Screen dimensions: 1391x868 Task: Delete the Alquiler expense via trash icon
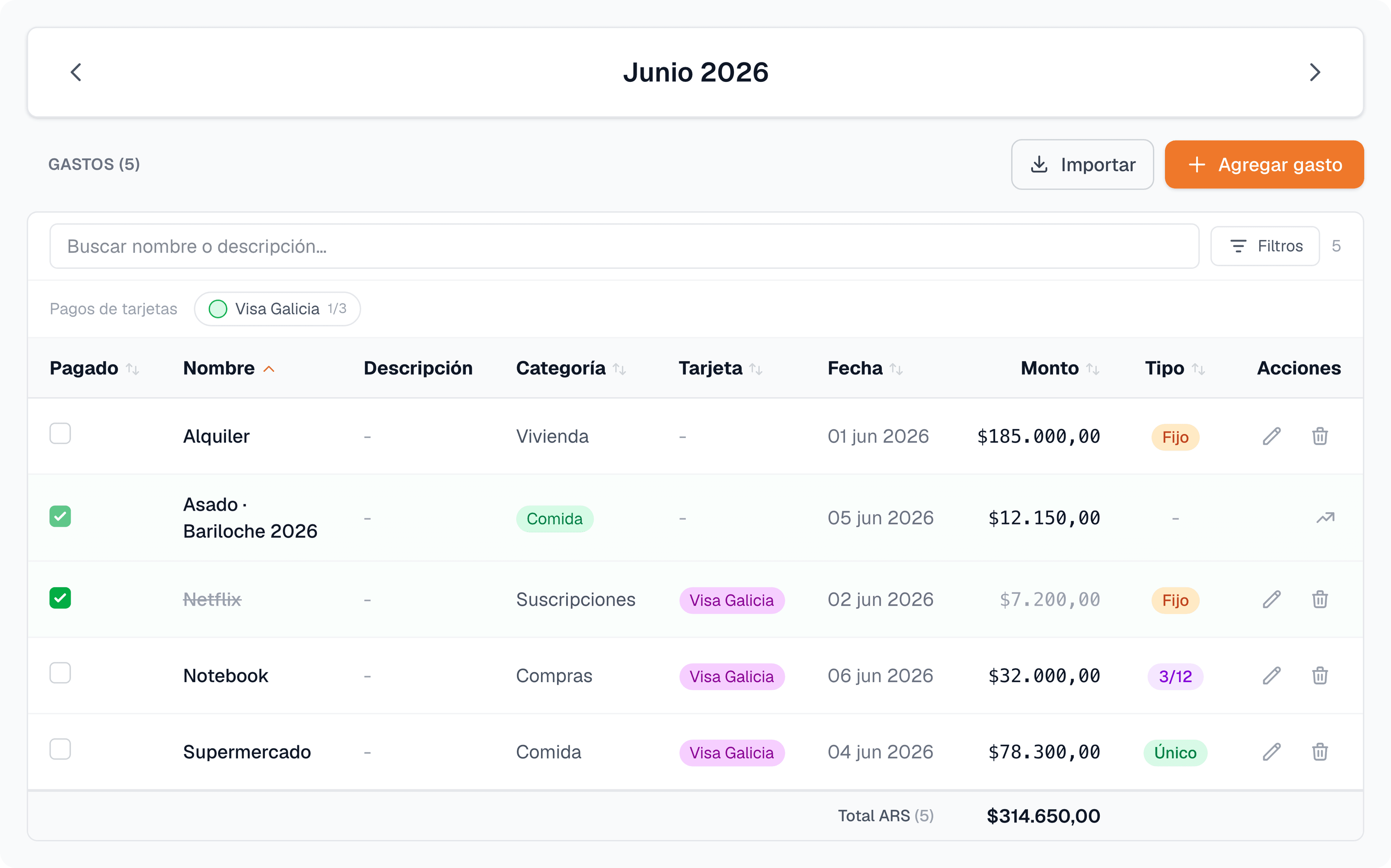point(1319,436)
